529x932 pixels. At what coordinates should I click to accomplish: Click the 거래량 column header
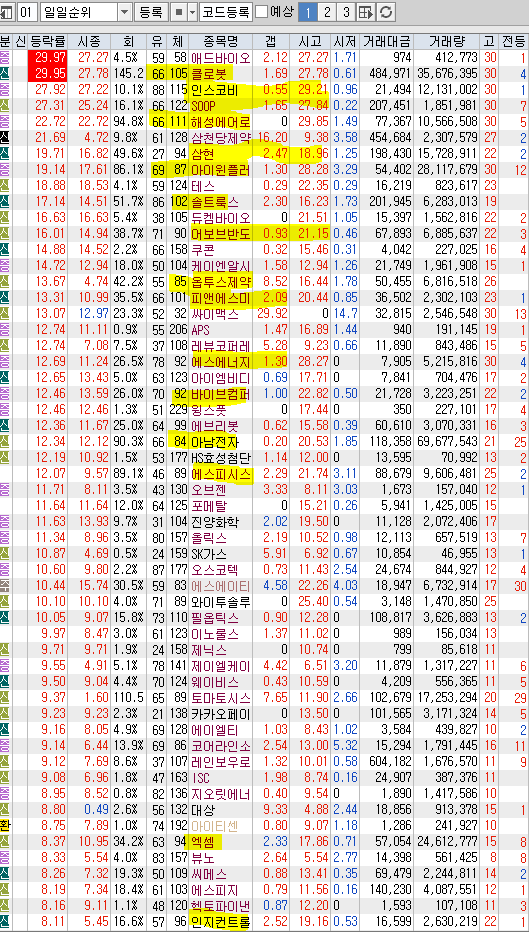coord(446,41)
